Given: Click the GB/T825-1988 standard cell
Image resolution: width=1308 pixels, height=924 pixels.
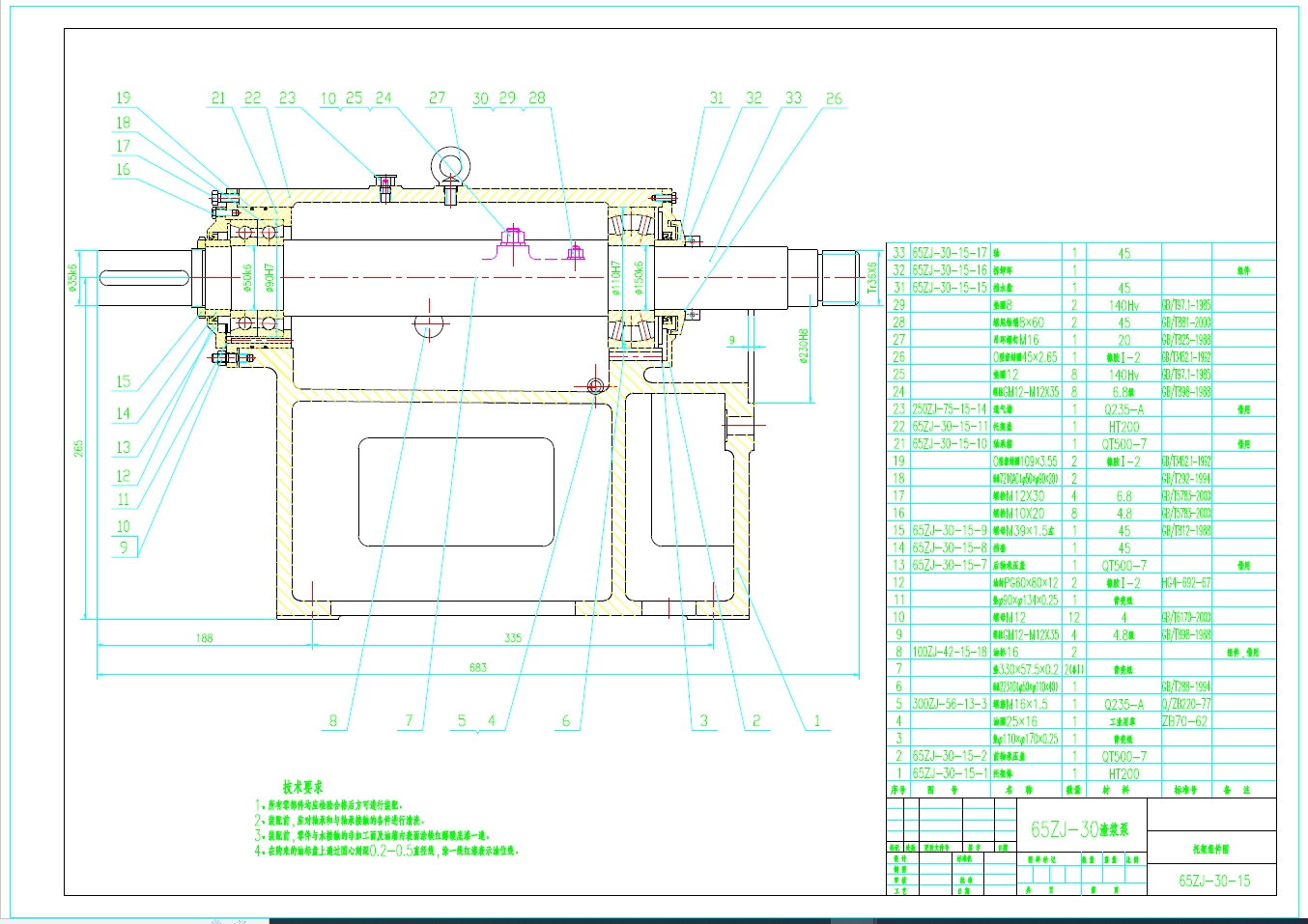Looking at the screenshot, I should 1186,340.
